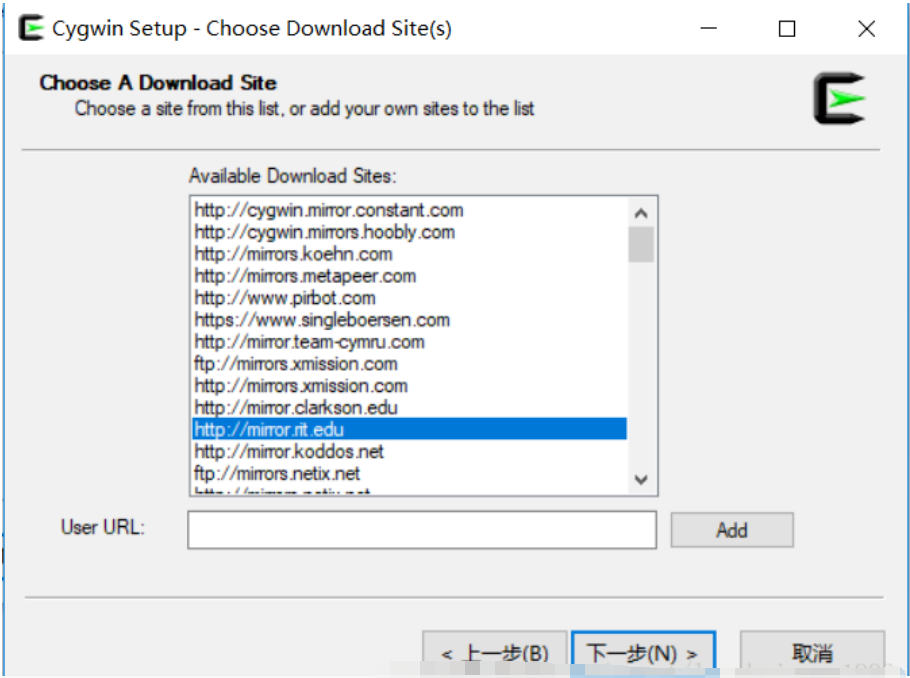
Task: Choose http://mirrors.koehn.com download site
Action: point(293,254)
